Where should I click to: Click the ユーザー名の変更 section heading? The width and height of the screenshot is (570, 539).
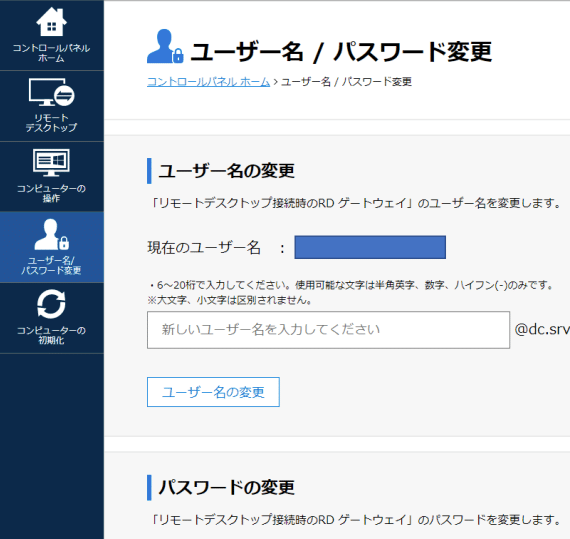tap(226, 171)
